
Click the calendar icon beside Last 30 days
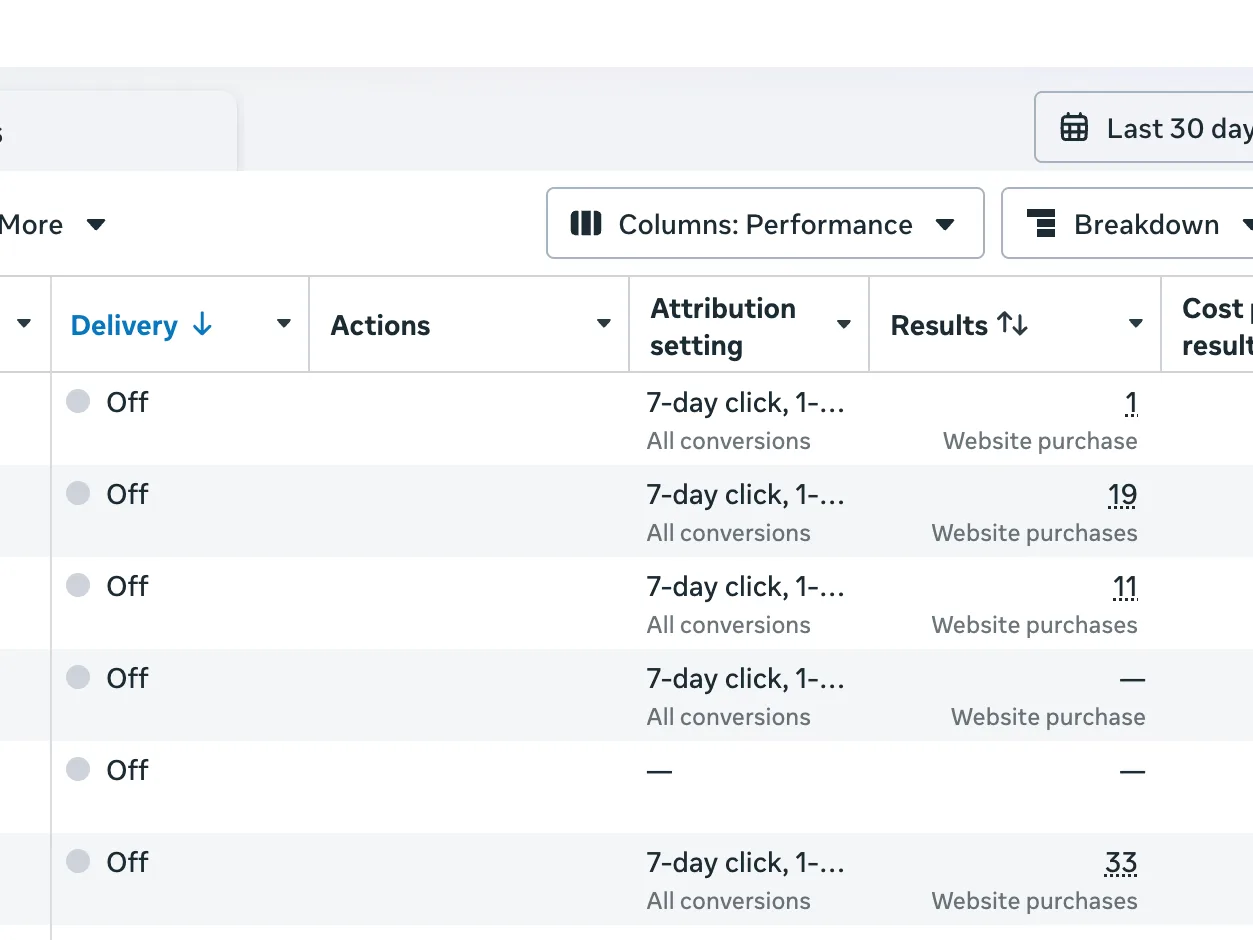[x=1074, y=128]
